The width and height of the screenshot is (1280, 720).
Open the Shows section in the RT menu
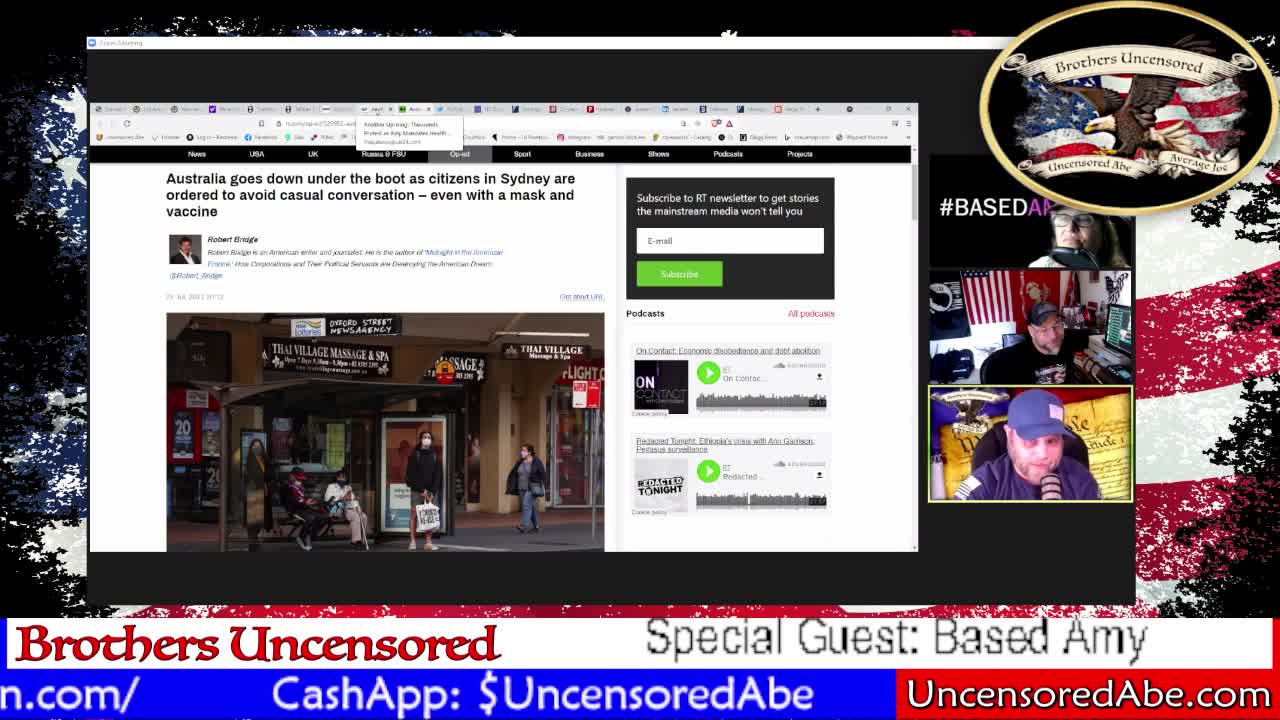click(x=658, y=154)
